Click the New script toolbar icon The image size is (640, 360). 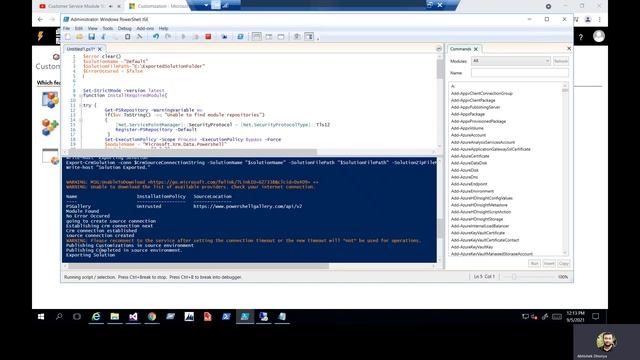click(68, 37)
